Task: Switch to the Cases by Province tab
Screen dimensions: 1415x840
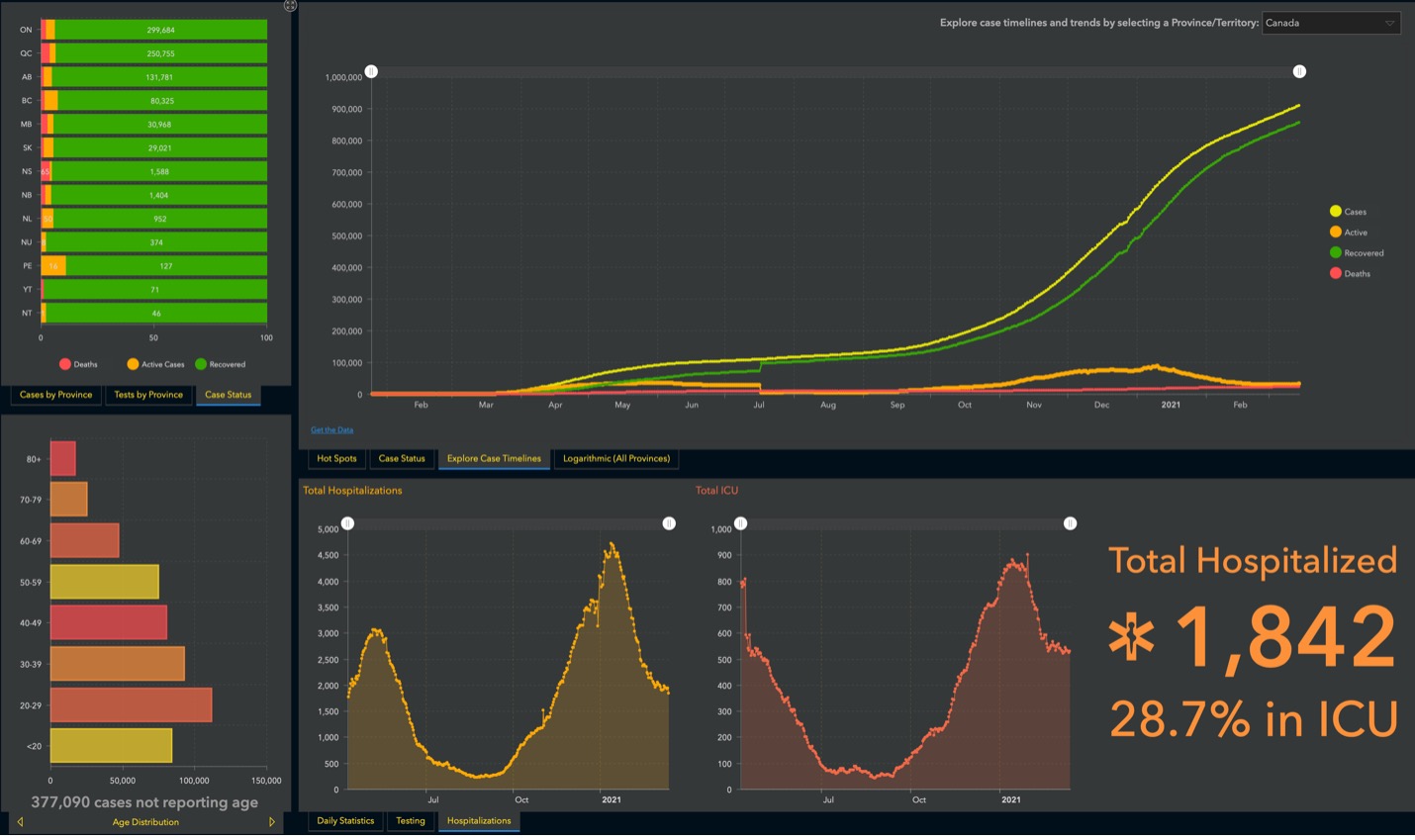Action: coord(53,394)
